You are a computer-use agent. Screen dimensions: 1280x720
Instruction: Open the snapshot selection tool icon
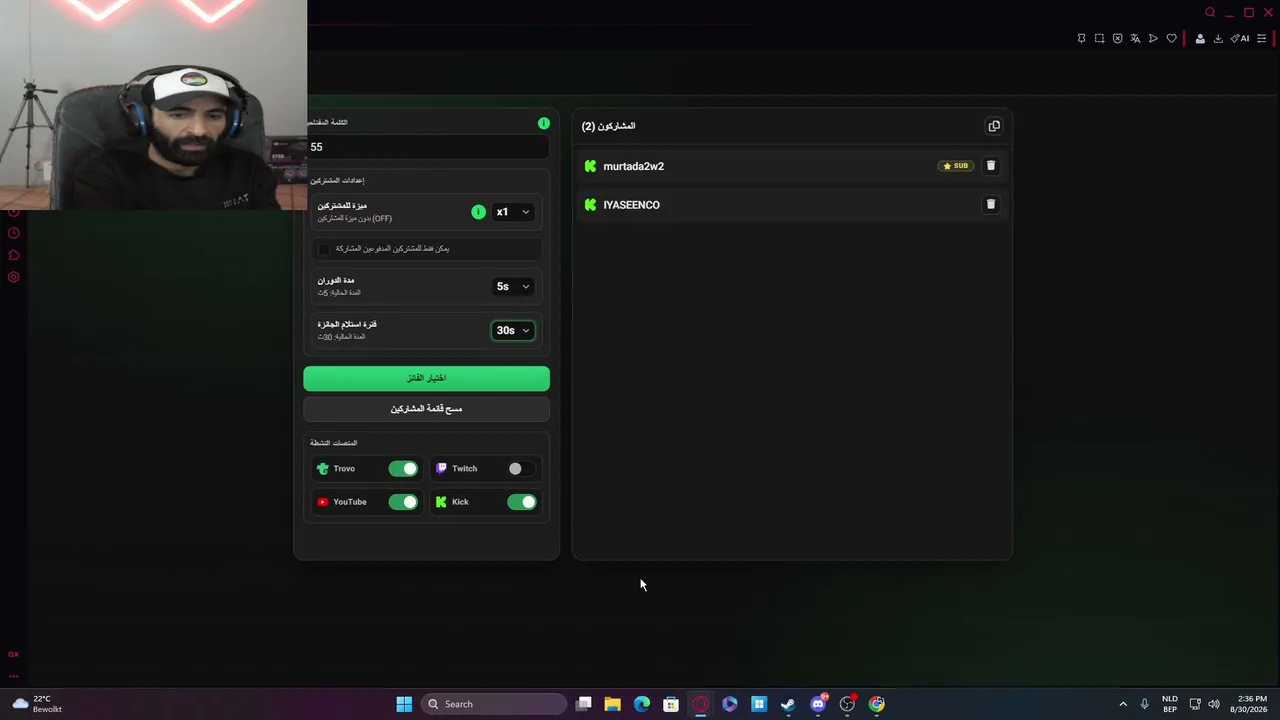coord(1099,38)
